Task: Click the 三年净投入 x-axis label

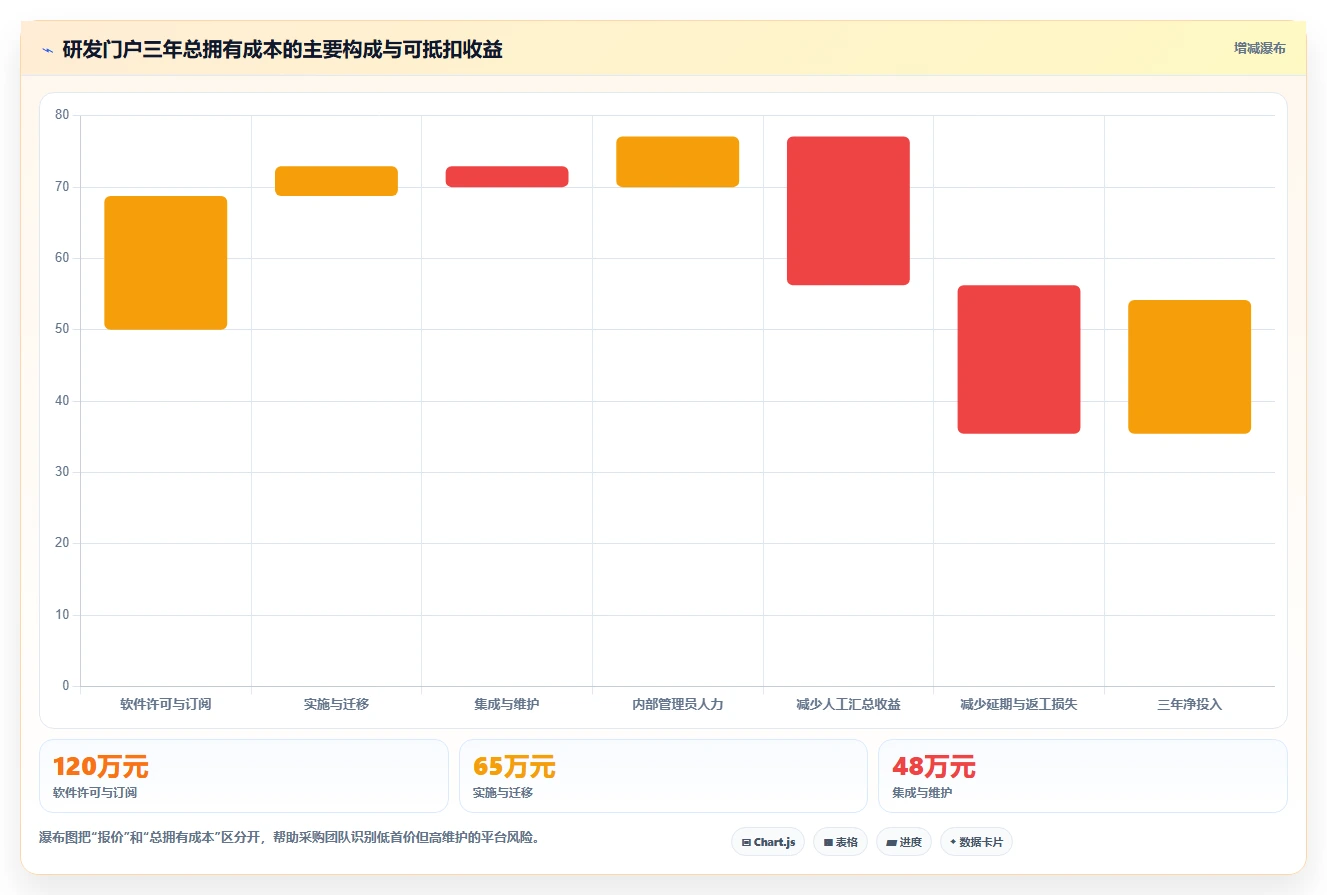Action: click(x=1190, y=704)
